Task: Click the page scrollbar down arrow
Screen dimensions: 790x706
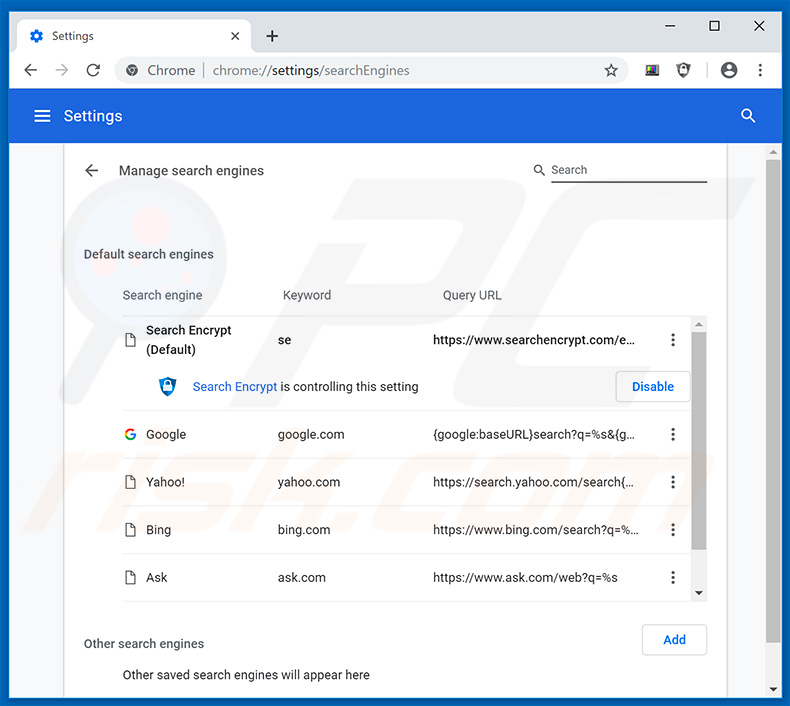Action: pyautogui.click(x=773, y=690)
